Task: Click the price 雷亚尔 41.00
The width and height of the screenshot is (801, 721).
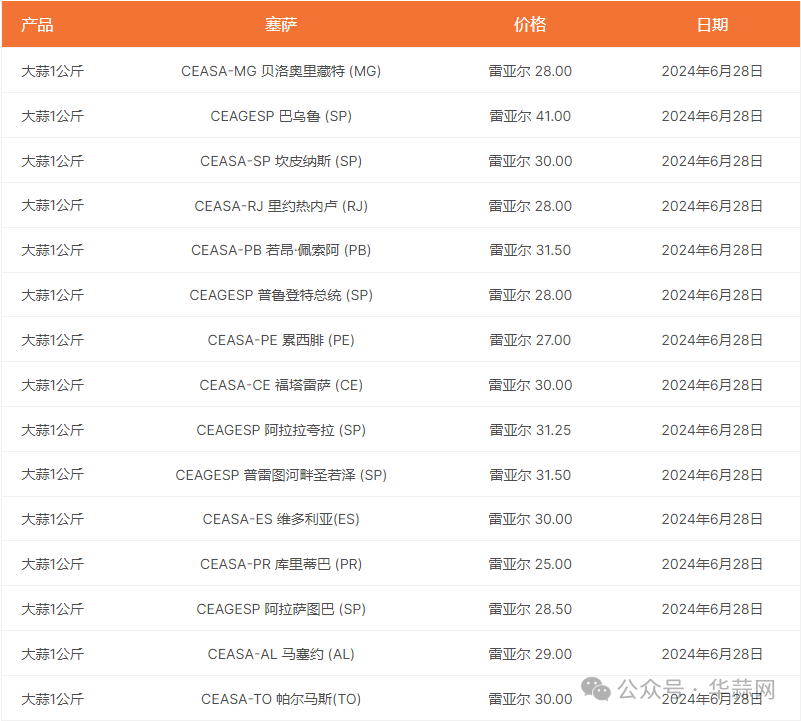Action: [x=530, y=116]
